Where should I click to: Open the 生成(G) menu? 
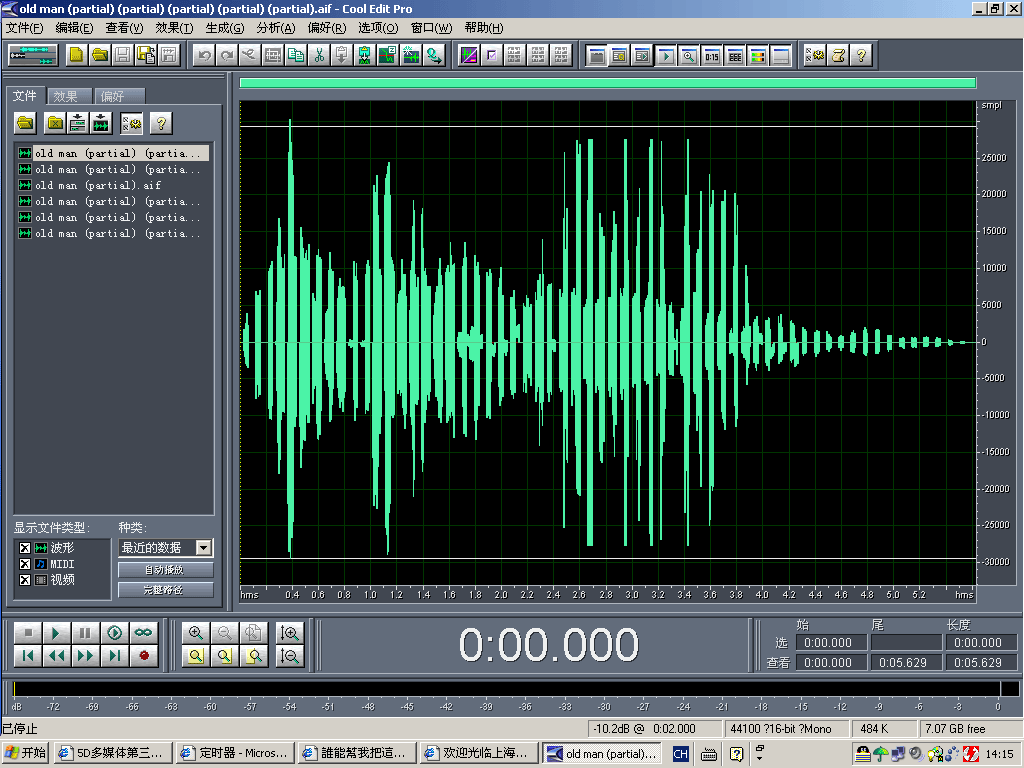point(225,27)
